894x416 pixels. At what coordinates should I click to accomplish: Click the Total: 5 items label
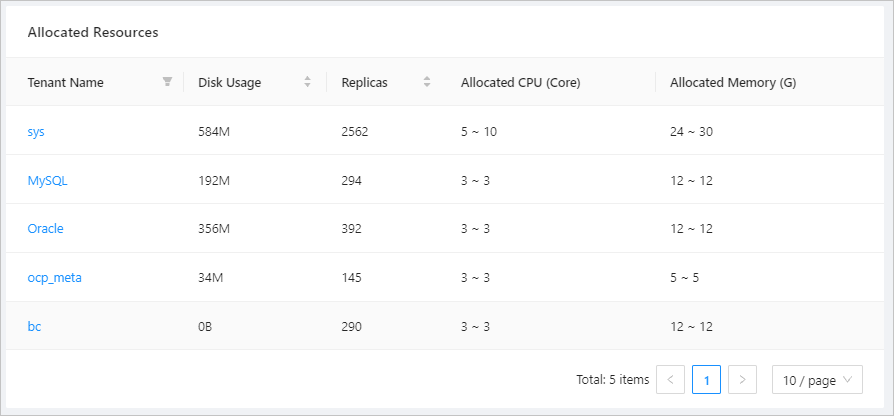coord(612,380)
